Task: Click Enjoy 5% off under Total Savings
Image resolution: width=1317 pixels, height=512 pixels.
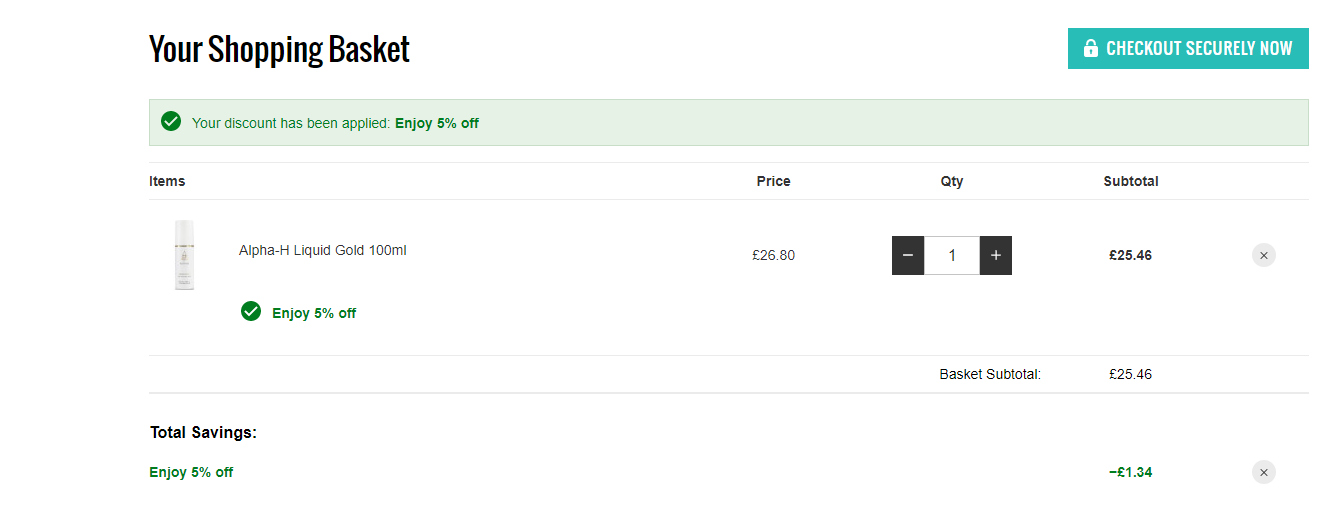Action: [191, 472]
